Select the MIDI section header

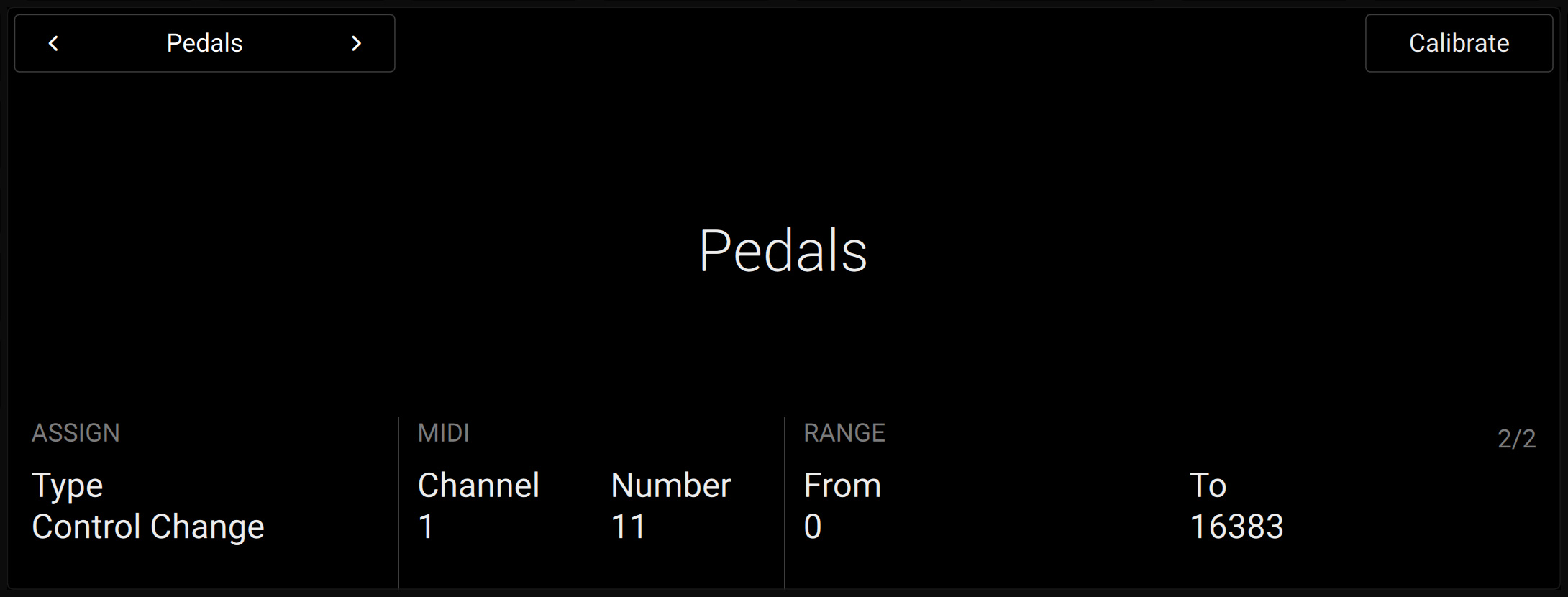(443, 433)
